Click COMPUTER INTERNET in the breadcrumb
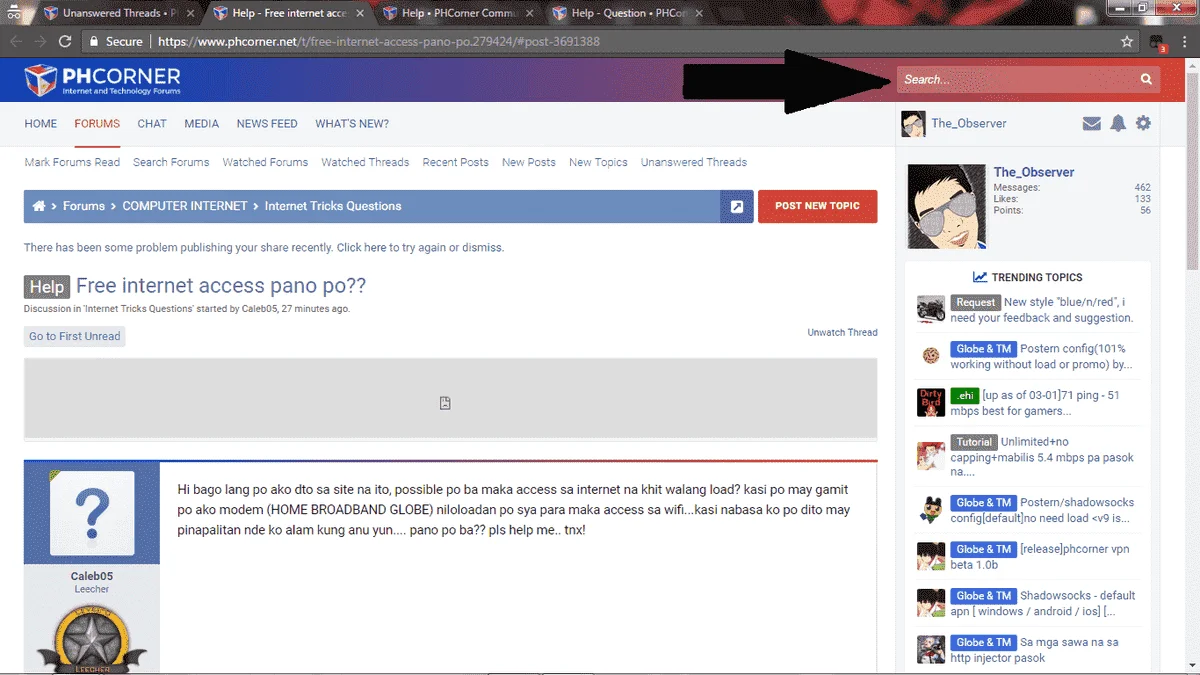Viewport: 1200px width, 675px height. pos(185,206)
